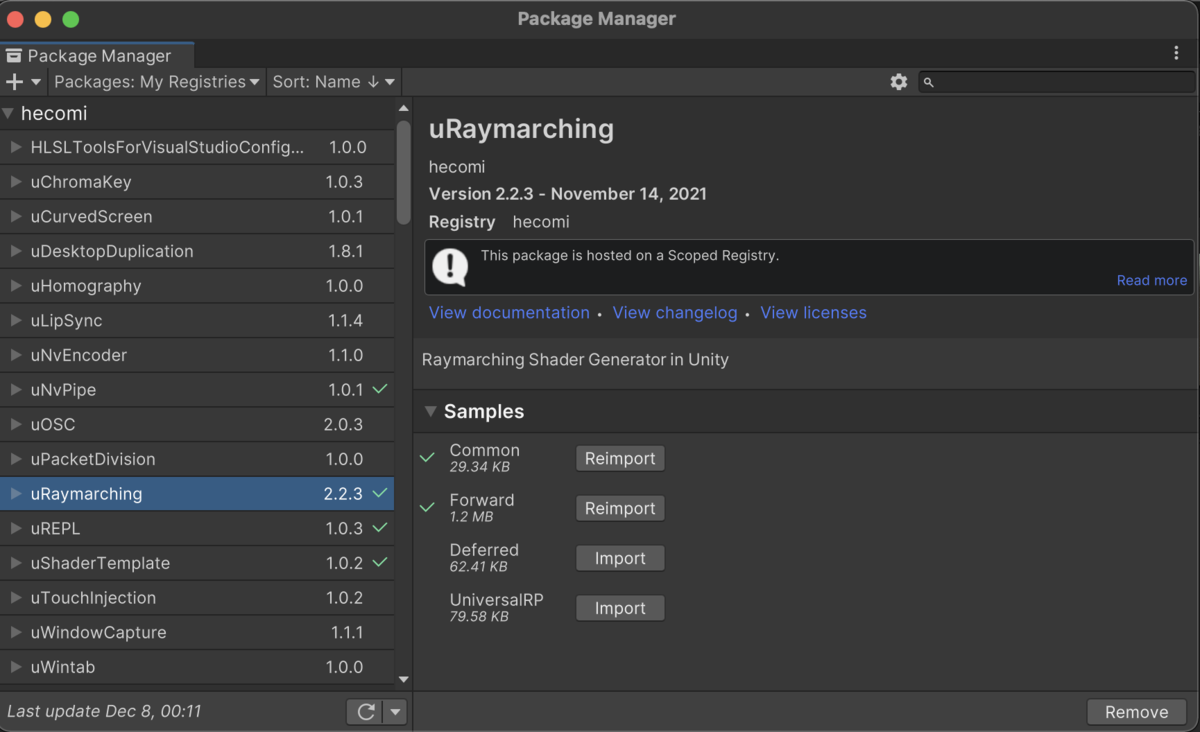The width and height of the screenshot is (1200, 732).
Task: Collapse the hecomi registry group
Action: coord(8,114)
